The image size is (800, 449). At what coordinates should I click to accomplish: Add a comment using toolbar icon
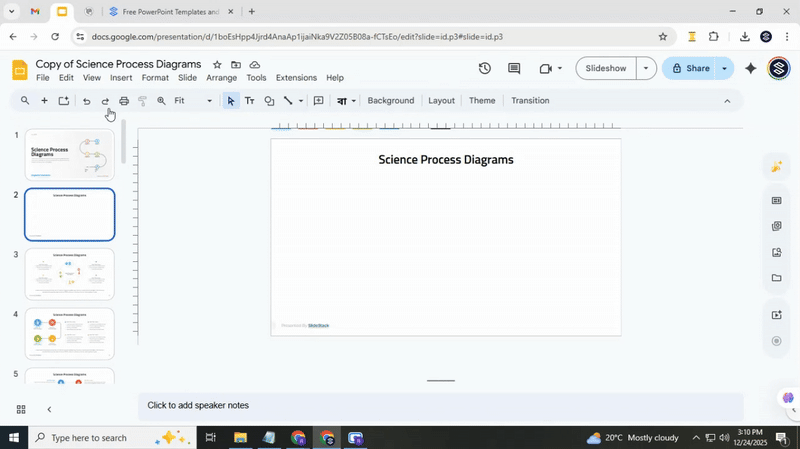(318, 101)
